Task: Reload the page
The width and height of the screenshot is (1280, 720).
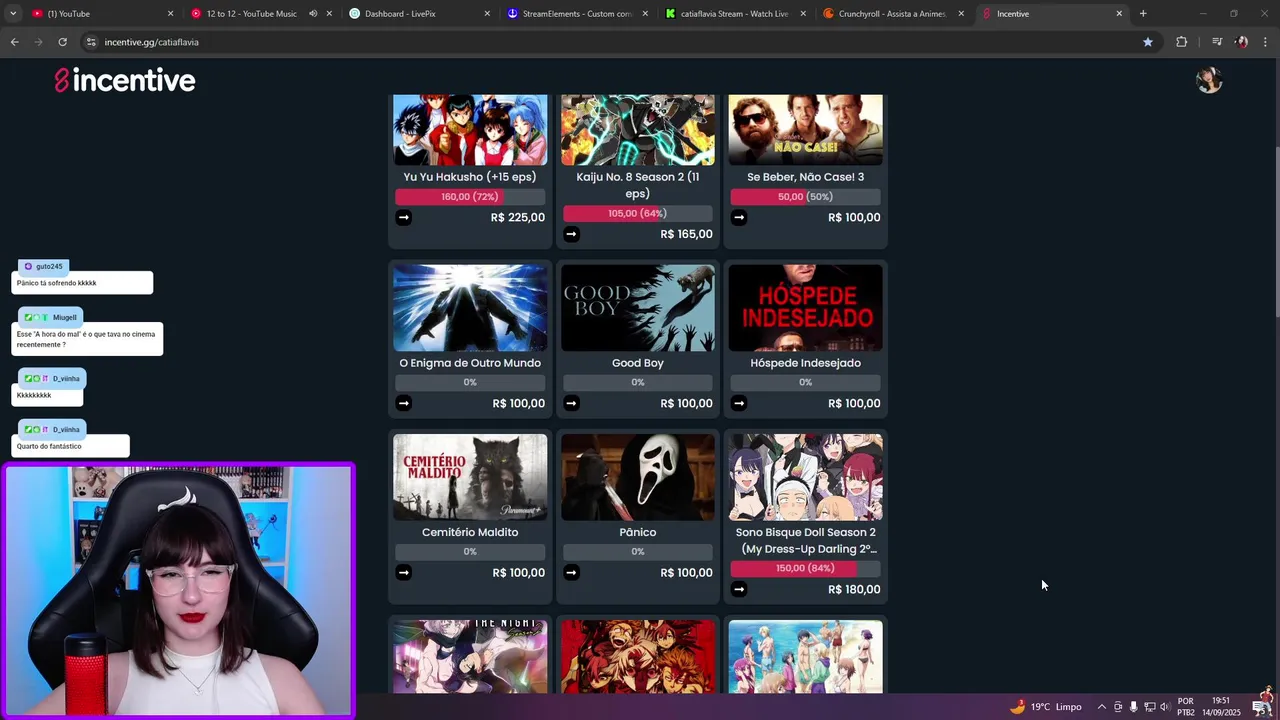Action: (62, 42)
